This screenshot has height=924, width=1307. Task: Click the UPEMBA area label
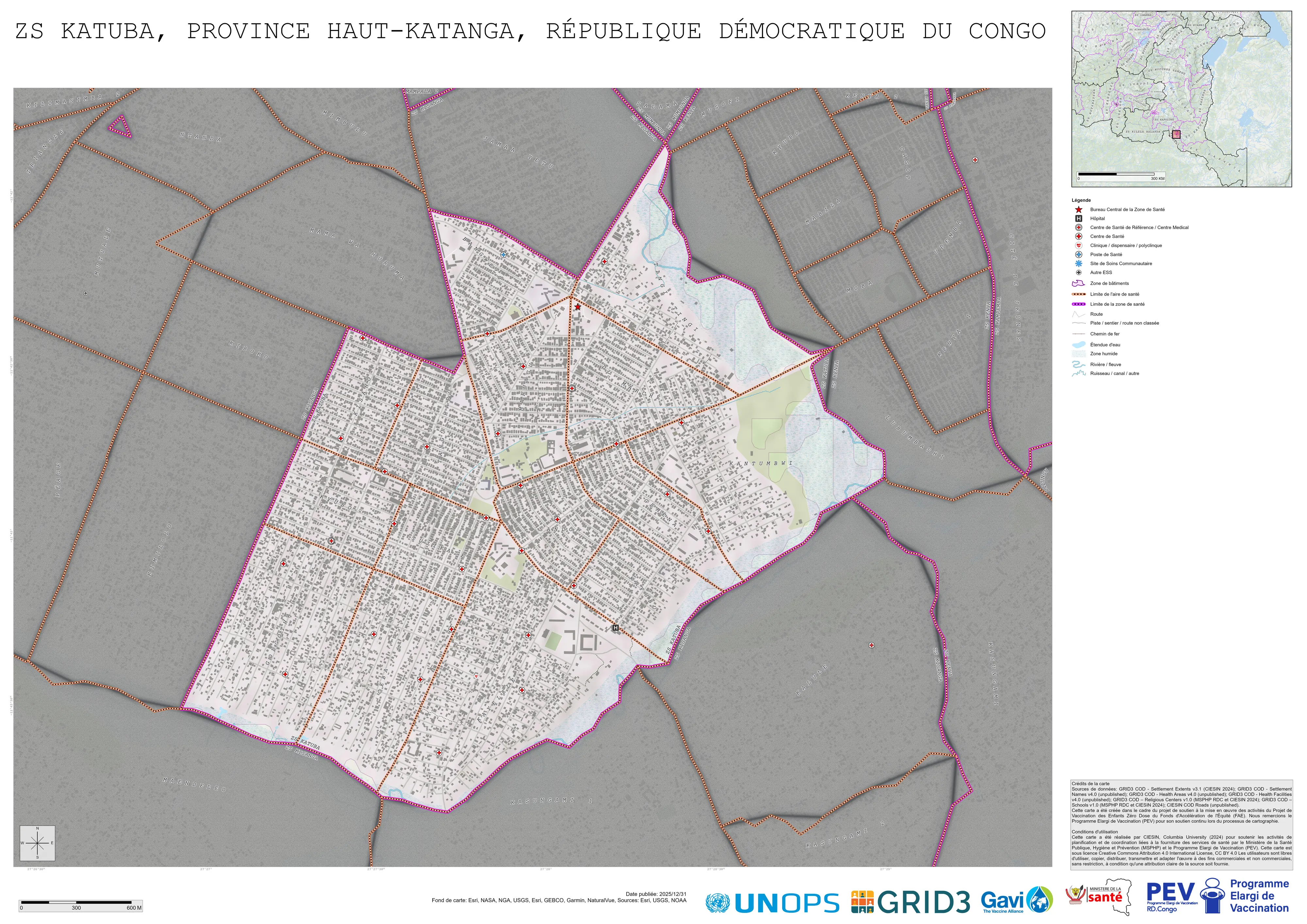(x=947, y=237)
